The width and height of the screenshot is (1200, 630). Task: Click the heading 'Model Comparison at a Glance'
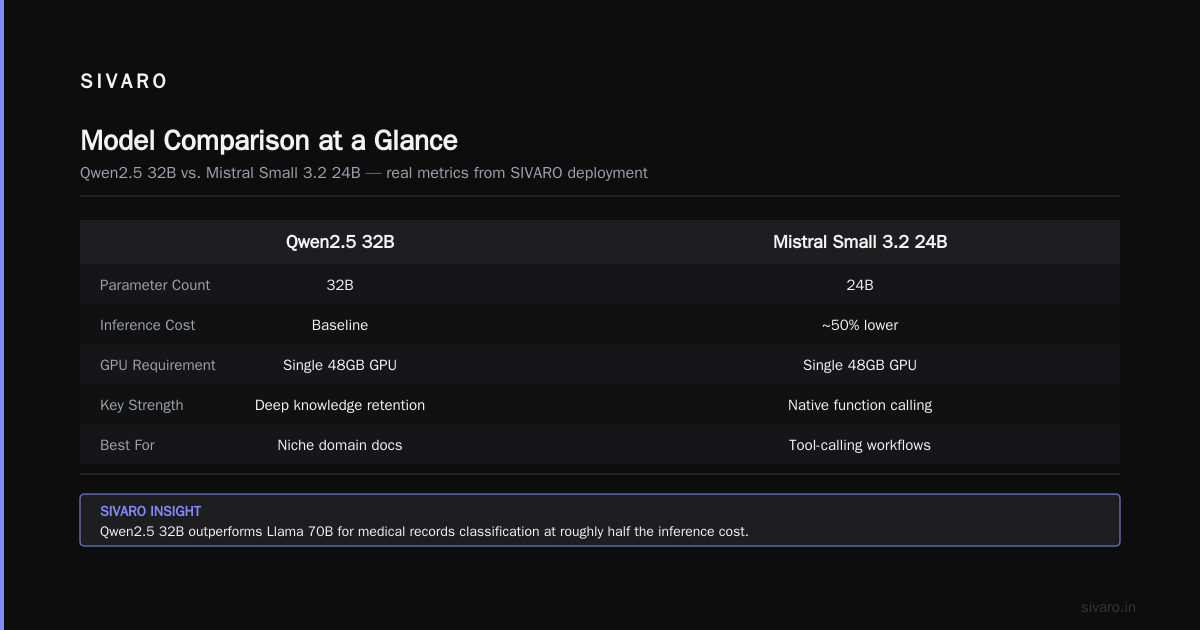[x=269, y=140]
